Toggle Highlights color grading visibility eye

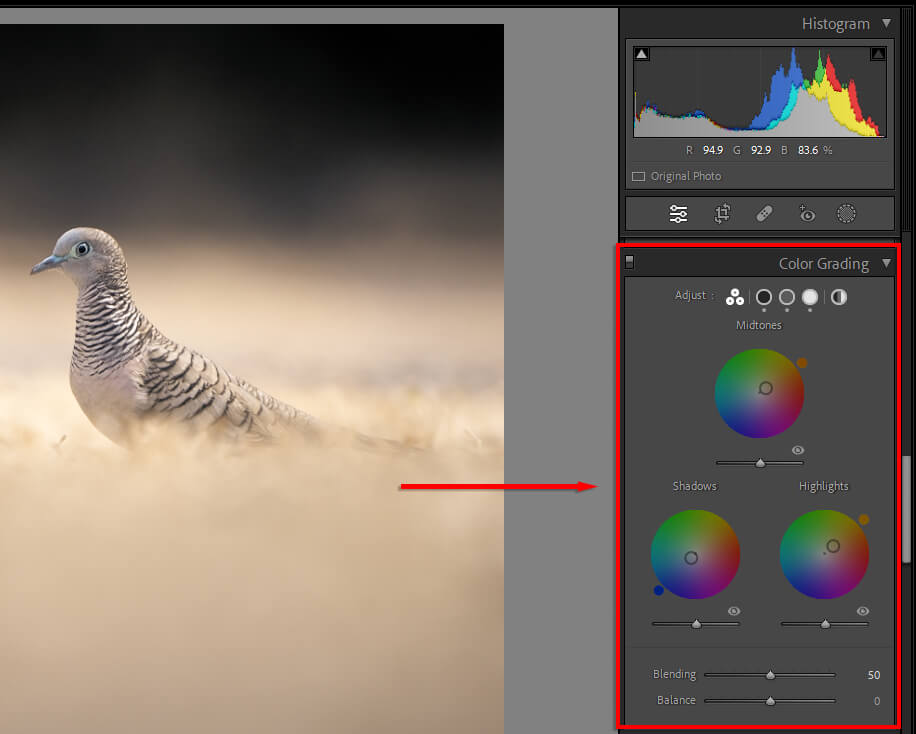click(x=863, y=611)
